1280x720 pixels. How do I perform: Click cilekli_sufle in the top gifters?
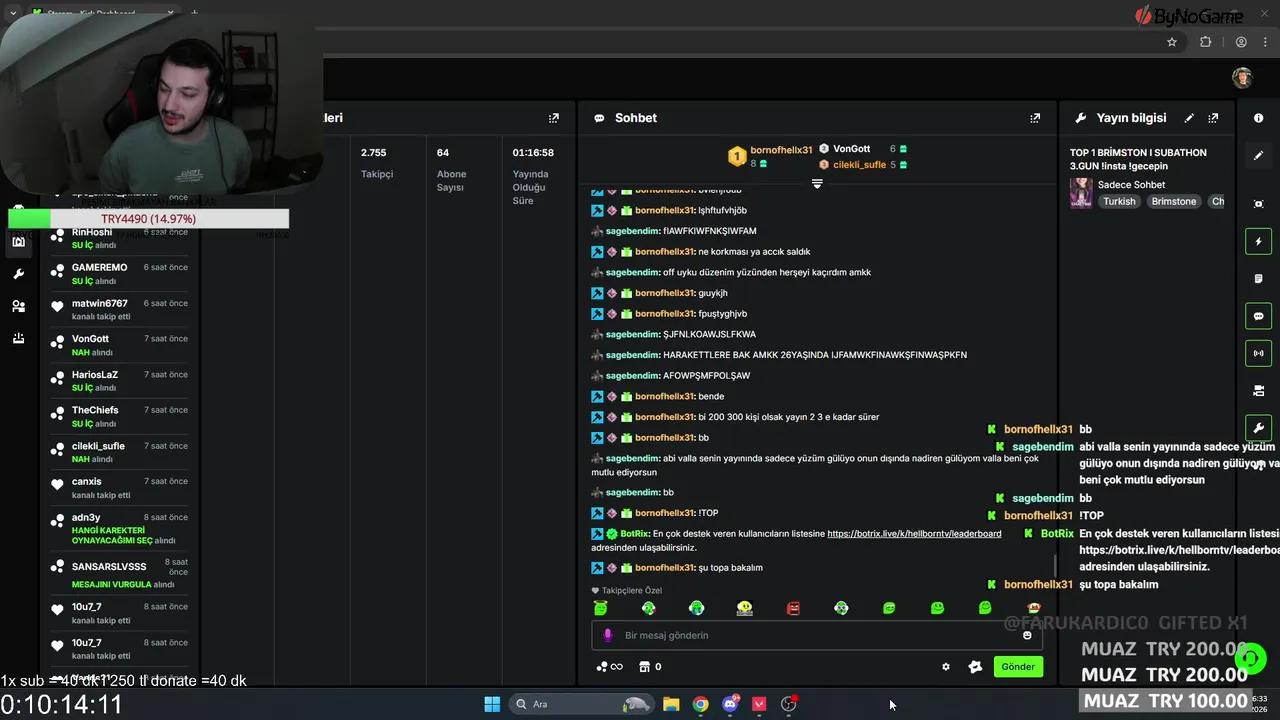coord(859,165)
